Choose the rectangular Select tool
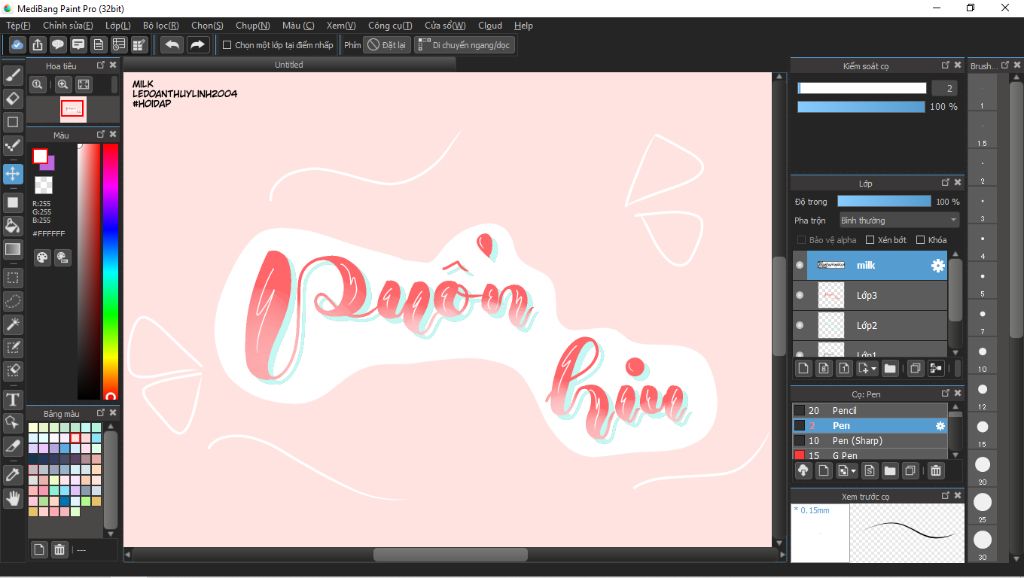This screenshot has width=1024, height=578. click(x=12, y=278)
